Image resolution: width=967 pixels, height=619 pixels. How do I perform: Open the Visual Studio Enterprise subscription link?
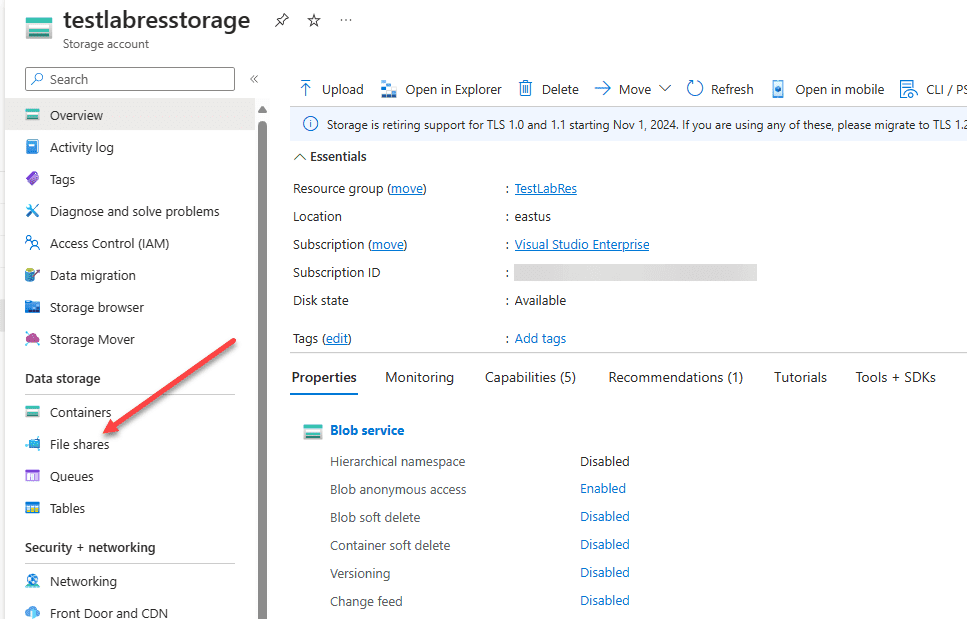coord(582,245)
